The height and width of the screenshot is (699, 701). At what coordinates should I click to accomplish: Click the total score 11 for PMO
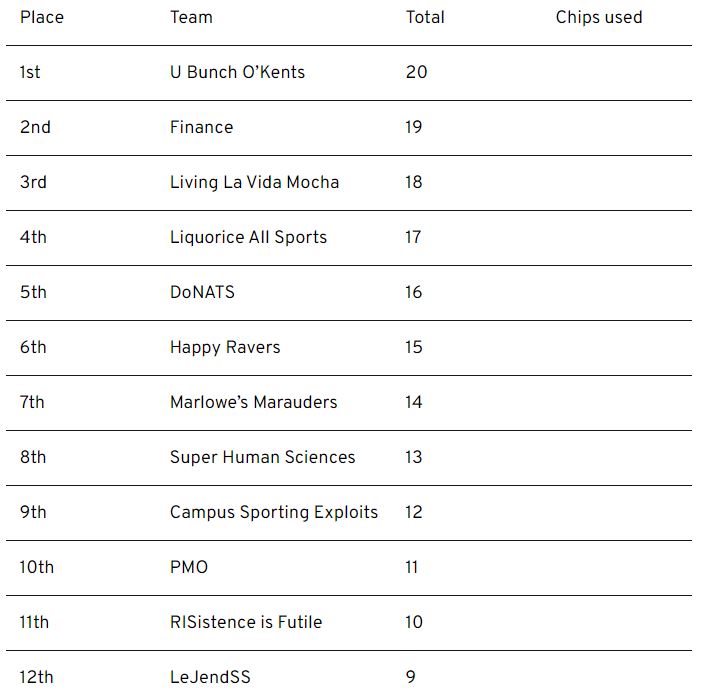point(412,567)
